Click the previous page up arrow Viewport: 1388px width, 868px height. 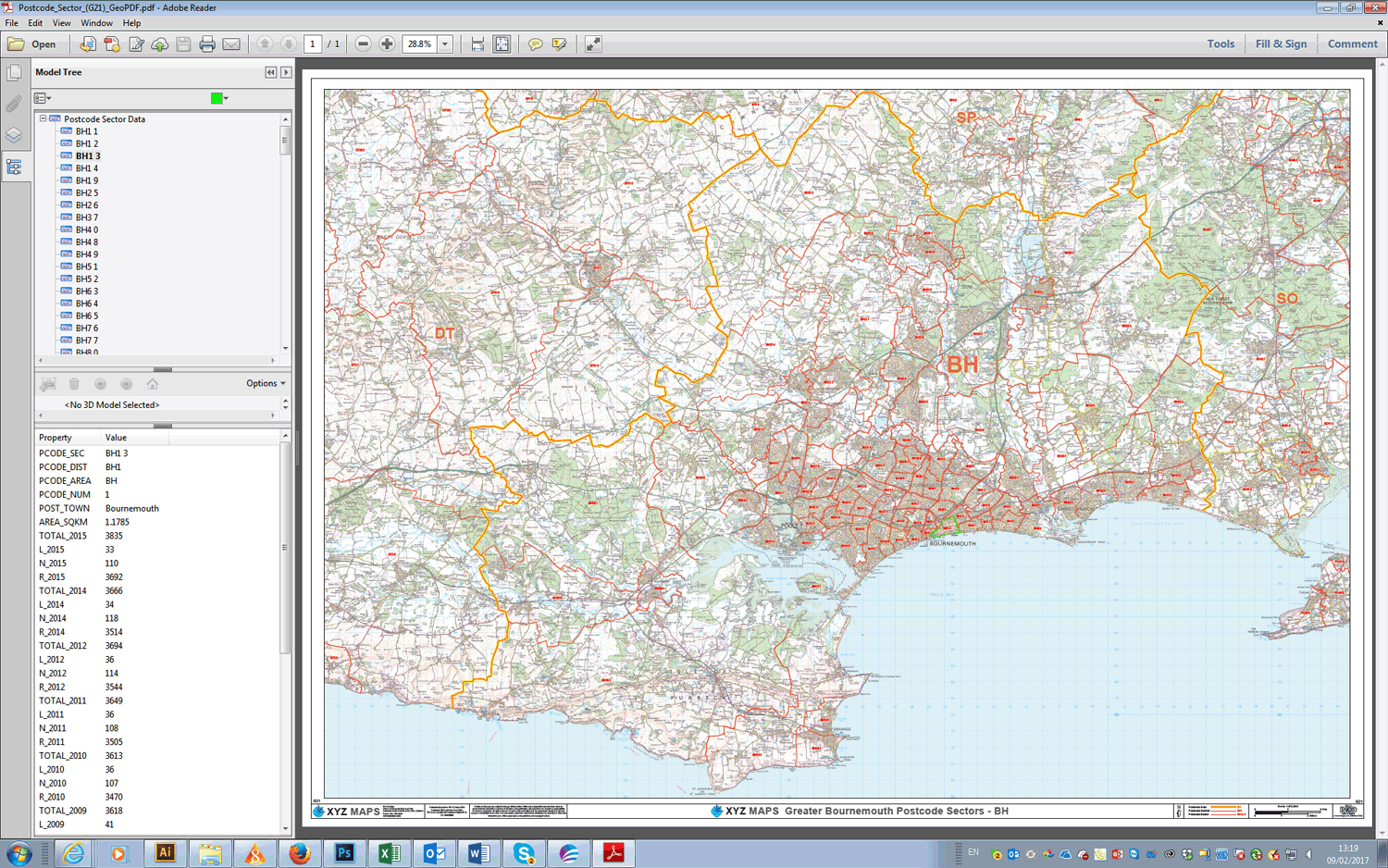[x=265, y=43]
